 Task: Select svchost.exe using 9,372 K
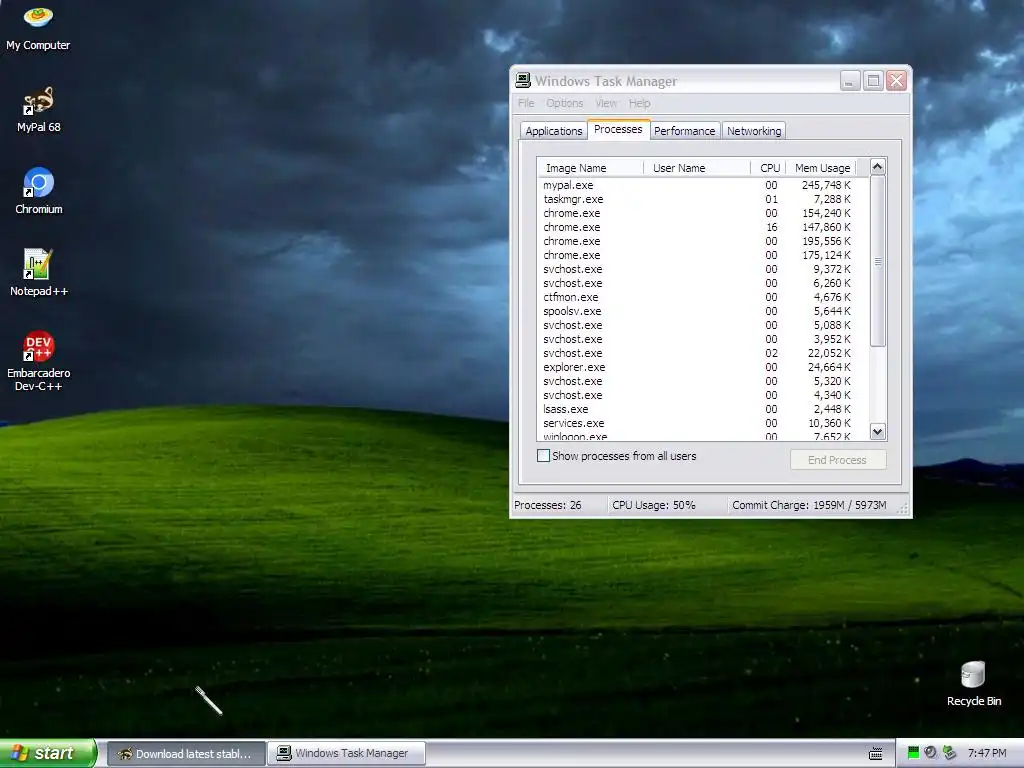[x=703, y=269]
